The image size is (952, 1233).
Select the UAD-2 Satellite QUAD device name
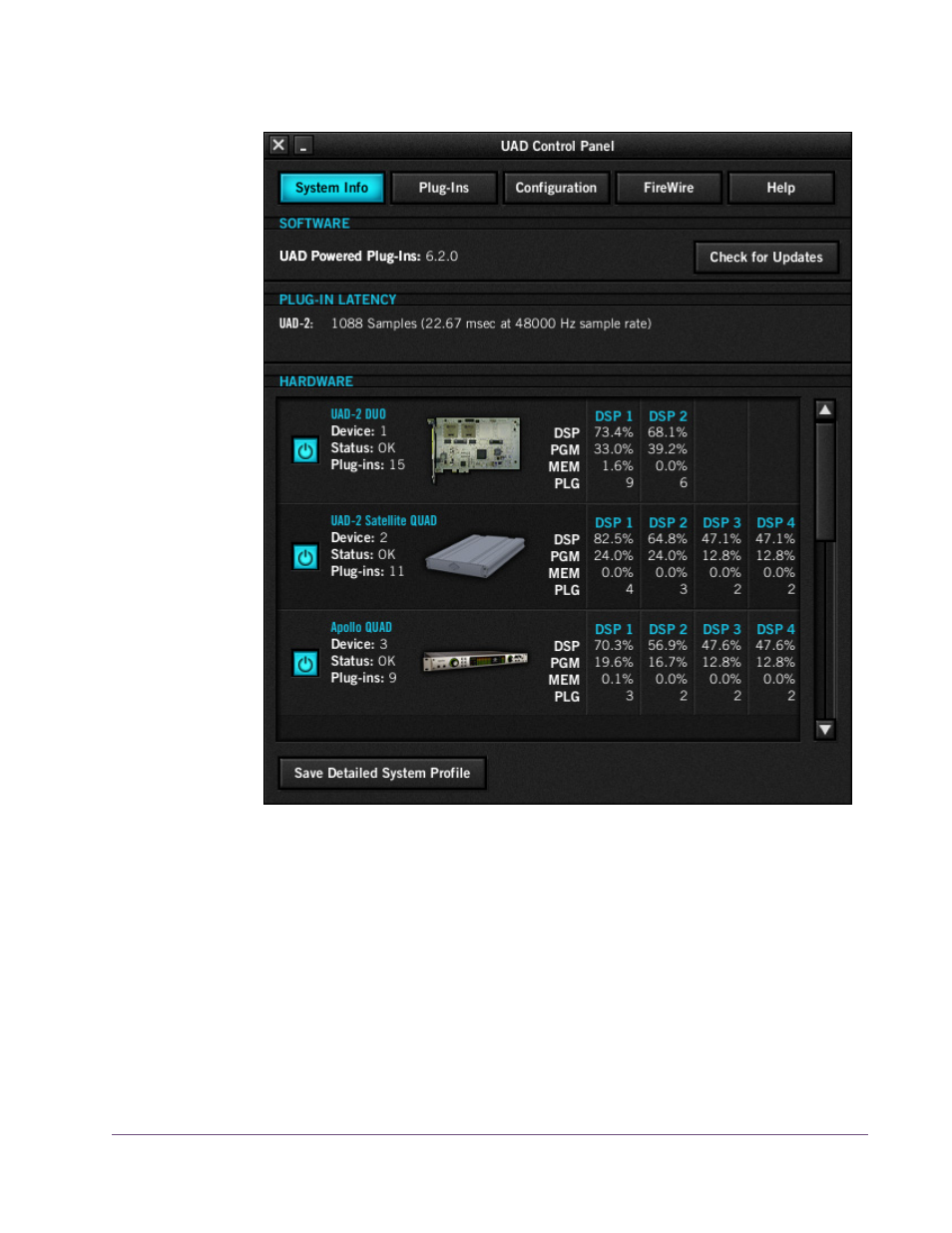384,521
